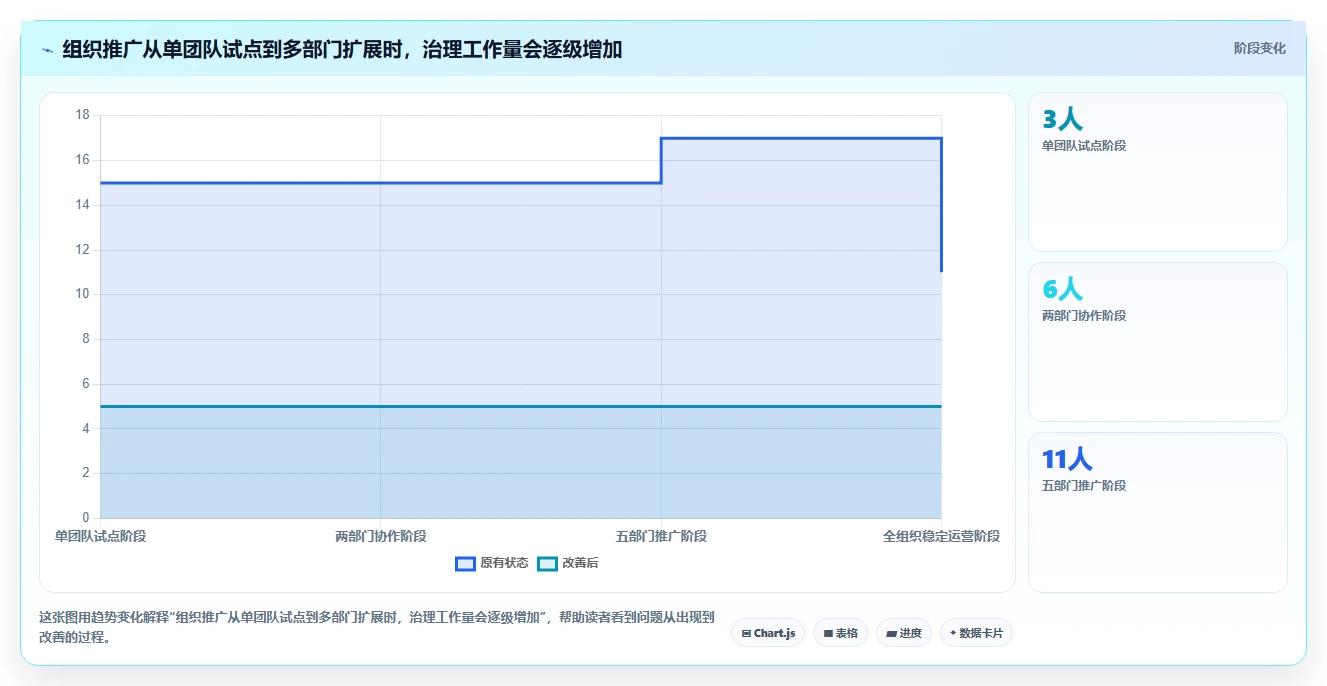Open the 3人 单团队试点阶段 card
The image size is (1327, 686).
pos(1158,172)
